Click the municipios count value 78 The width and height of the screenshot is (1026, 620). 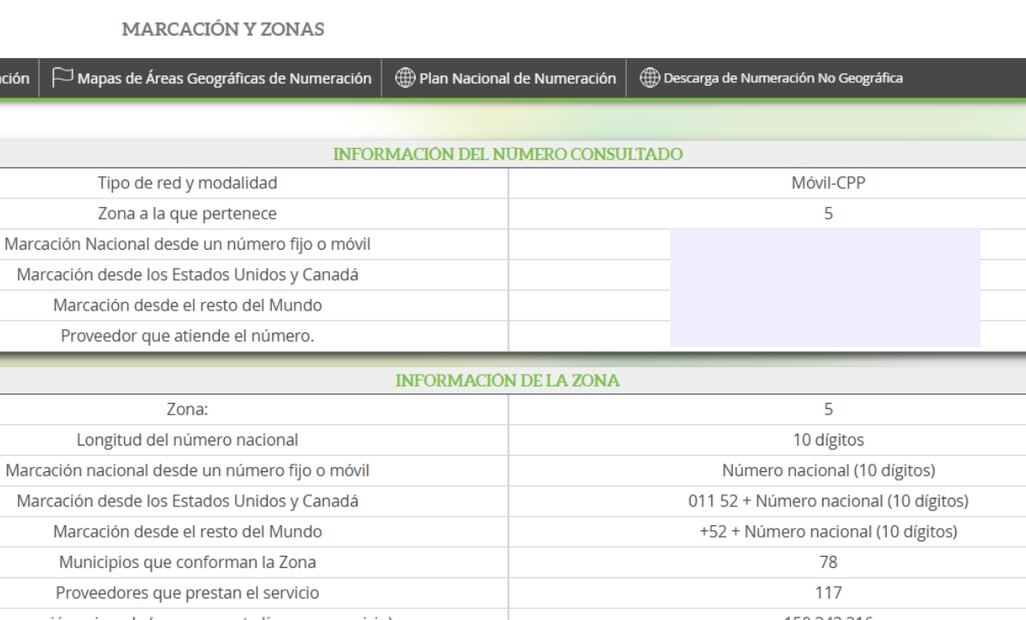828,562
